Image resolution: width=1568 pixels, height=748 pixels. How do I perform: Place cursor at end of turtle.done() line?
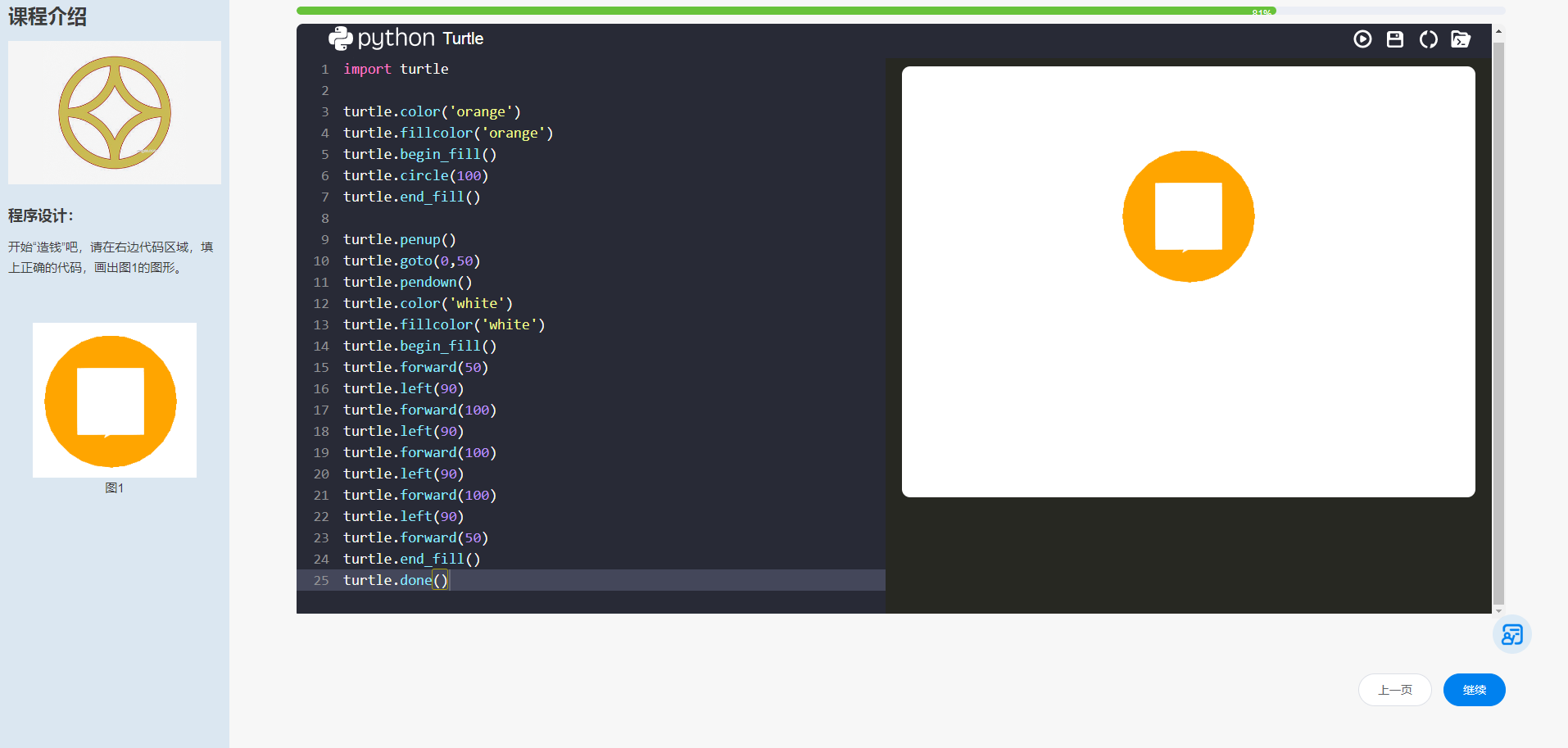pos(449,580)
